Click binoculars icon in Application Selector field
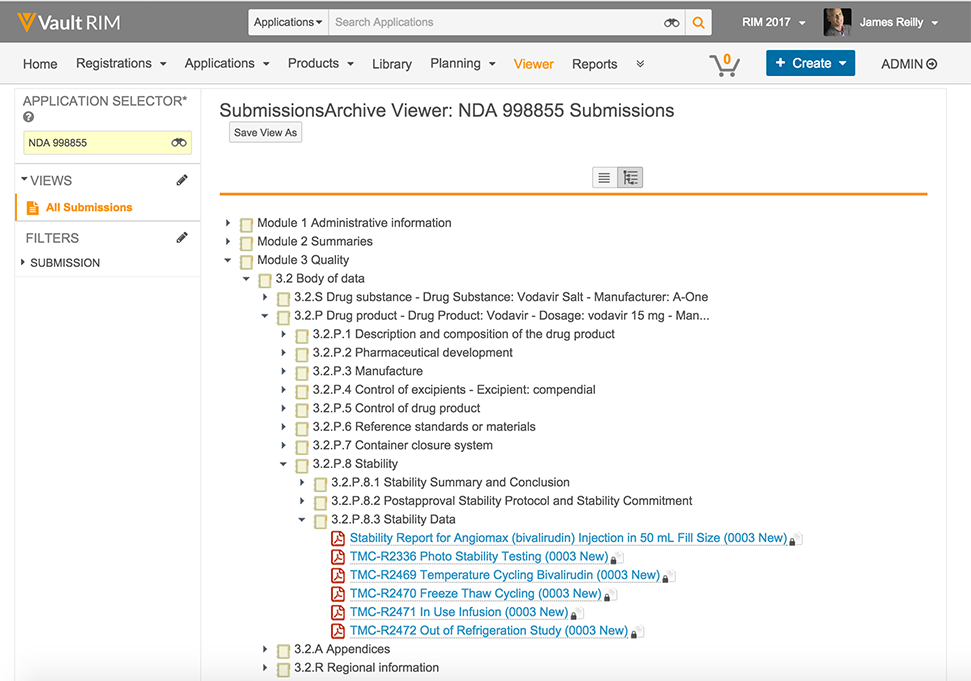Viewport: 971px width, 681px height. coord(179,143)
